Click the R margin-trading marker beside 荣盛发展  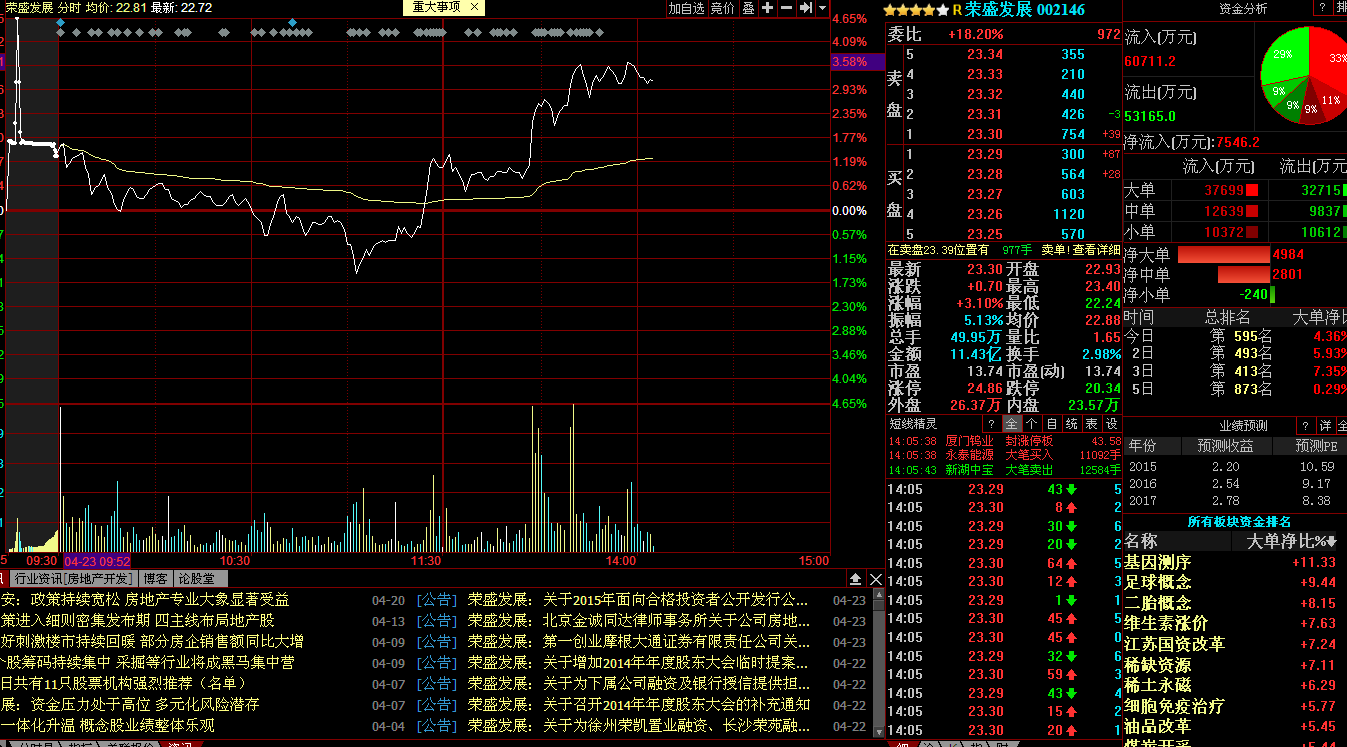pyautogui.click(x=956, y=10)
